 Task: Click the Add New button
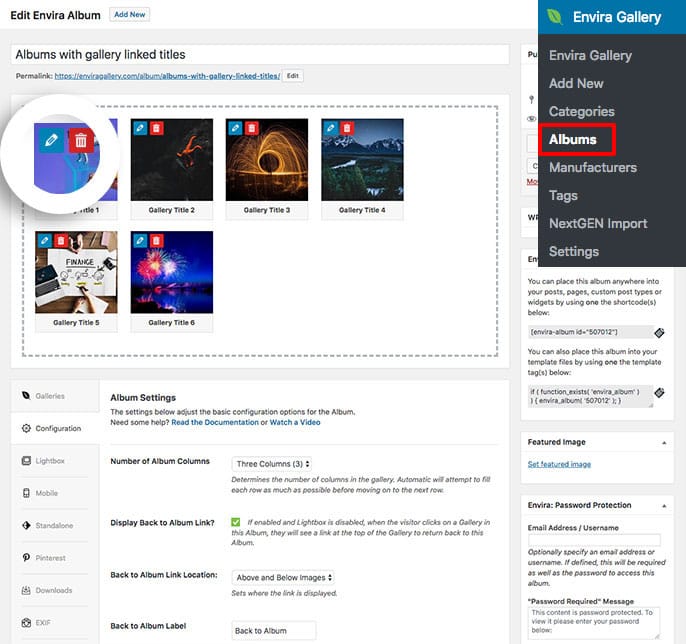(129, 15)
